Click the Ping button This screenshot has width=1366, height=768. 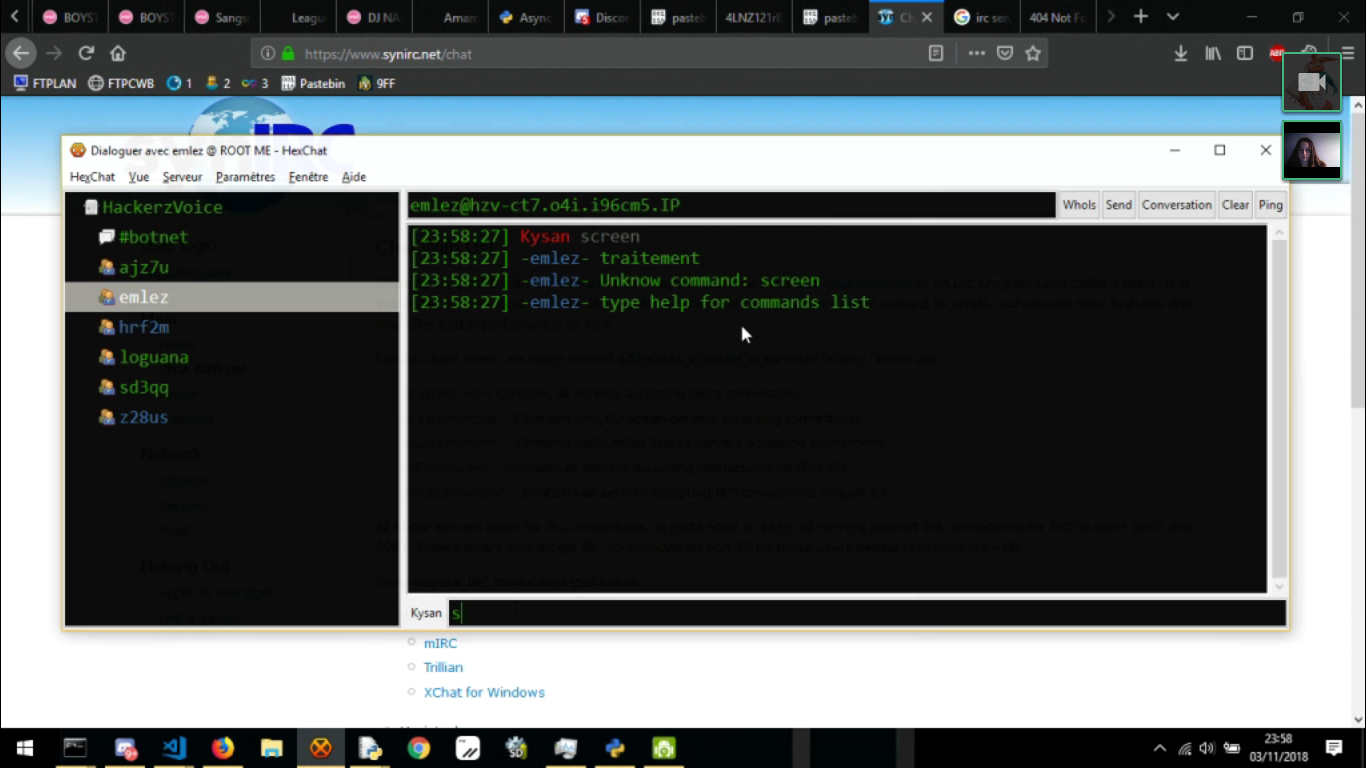click(x=1270, y=205)
